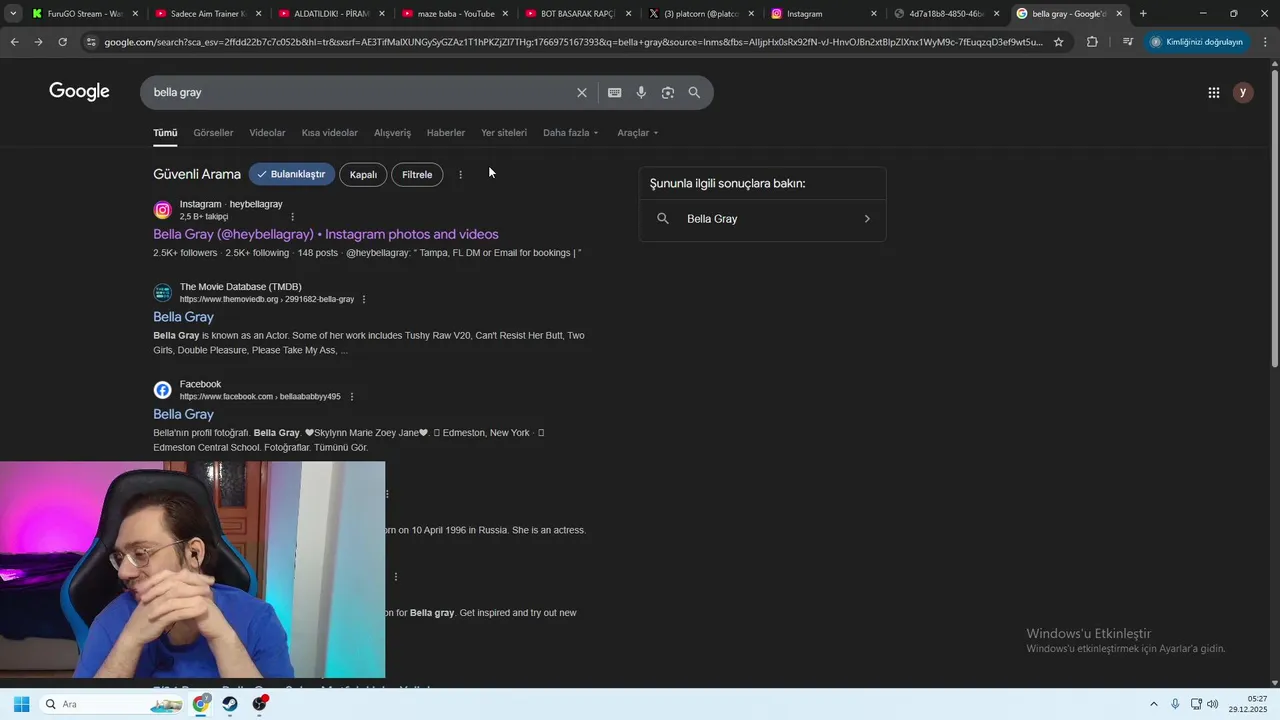Open Bella Gray (@heybellagray) Instagram result link
Screen dimensions: 1280x720
point(326,234)
